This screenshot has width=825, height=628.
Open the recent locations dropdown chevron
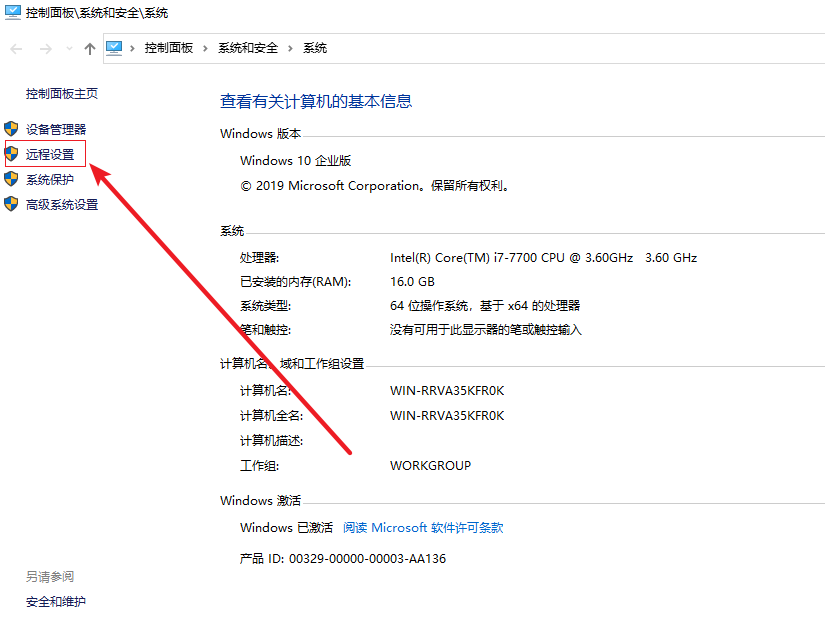68,49
